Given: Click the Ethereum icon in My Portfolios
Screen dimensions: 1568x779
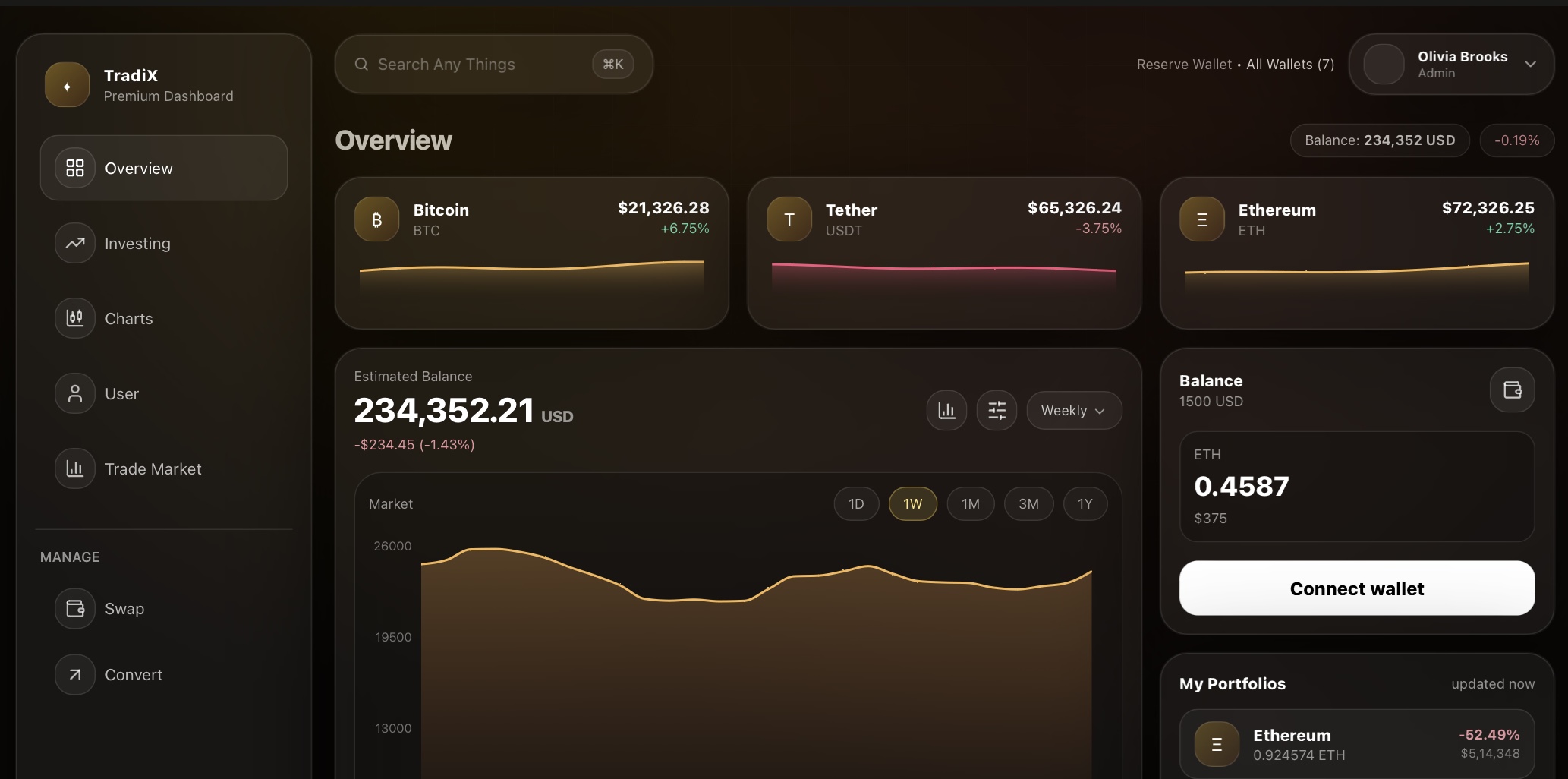Looking at the screenshot, I should [x=1217, y=744].
